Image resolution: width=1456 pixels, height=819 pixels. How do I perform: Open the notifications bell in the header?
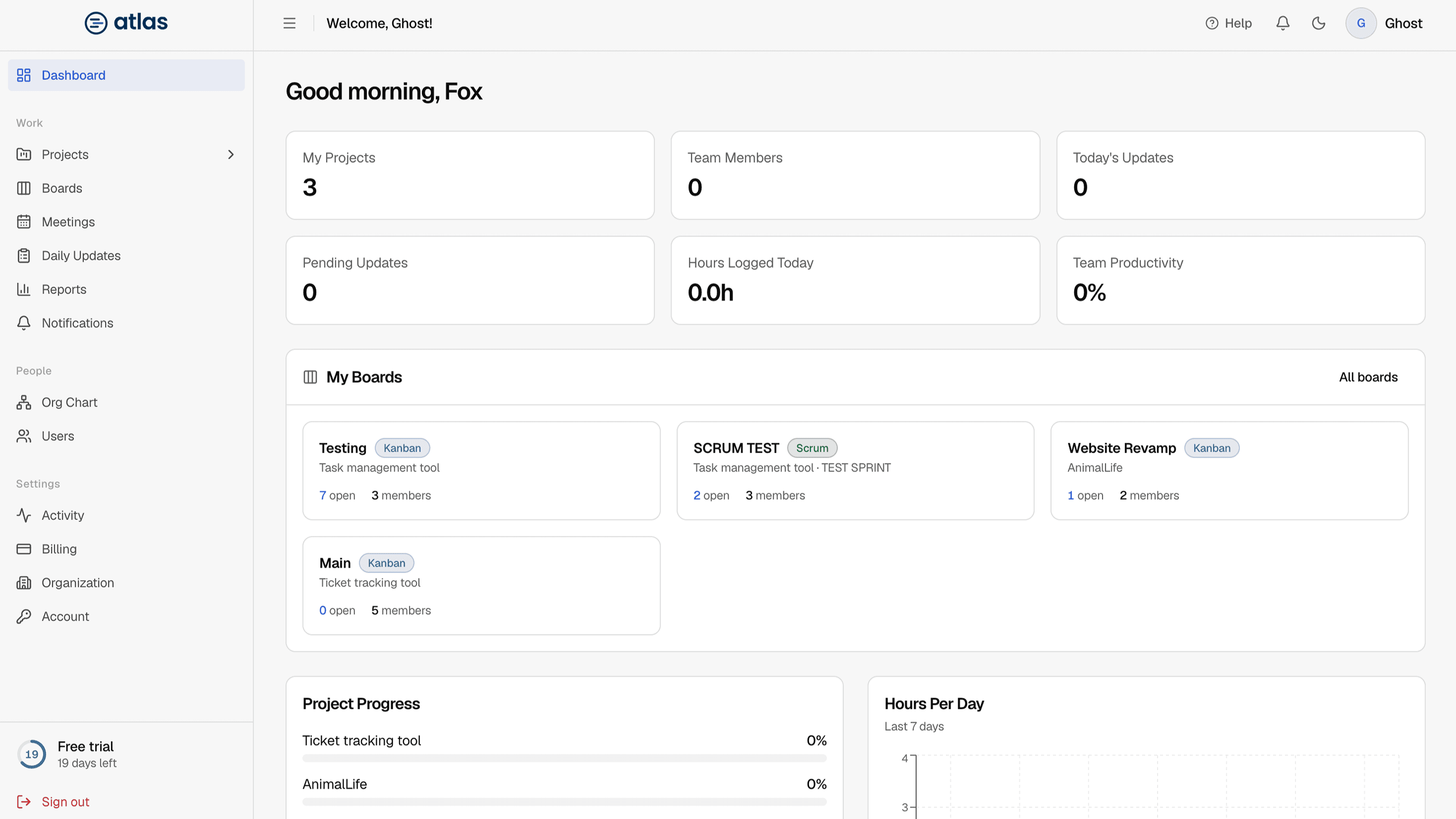point(1283,23)
